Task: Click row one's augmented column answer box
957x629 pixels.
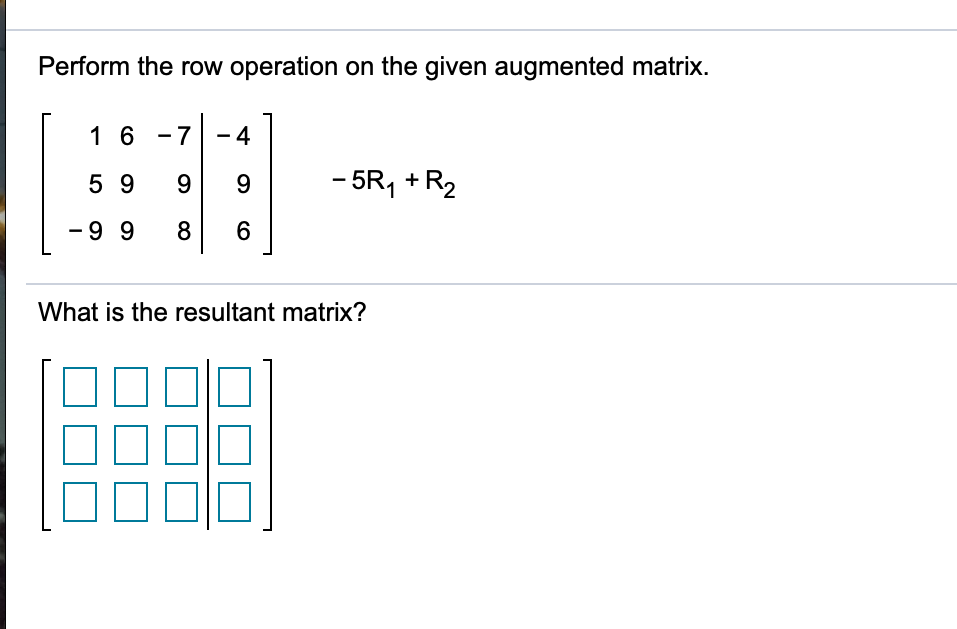Action: coord(232,388)
